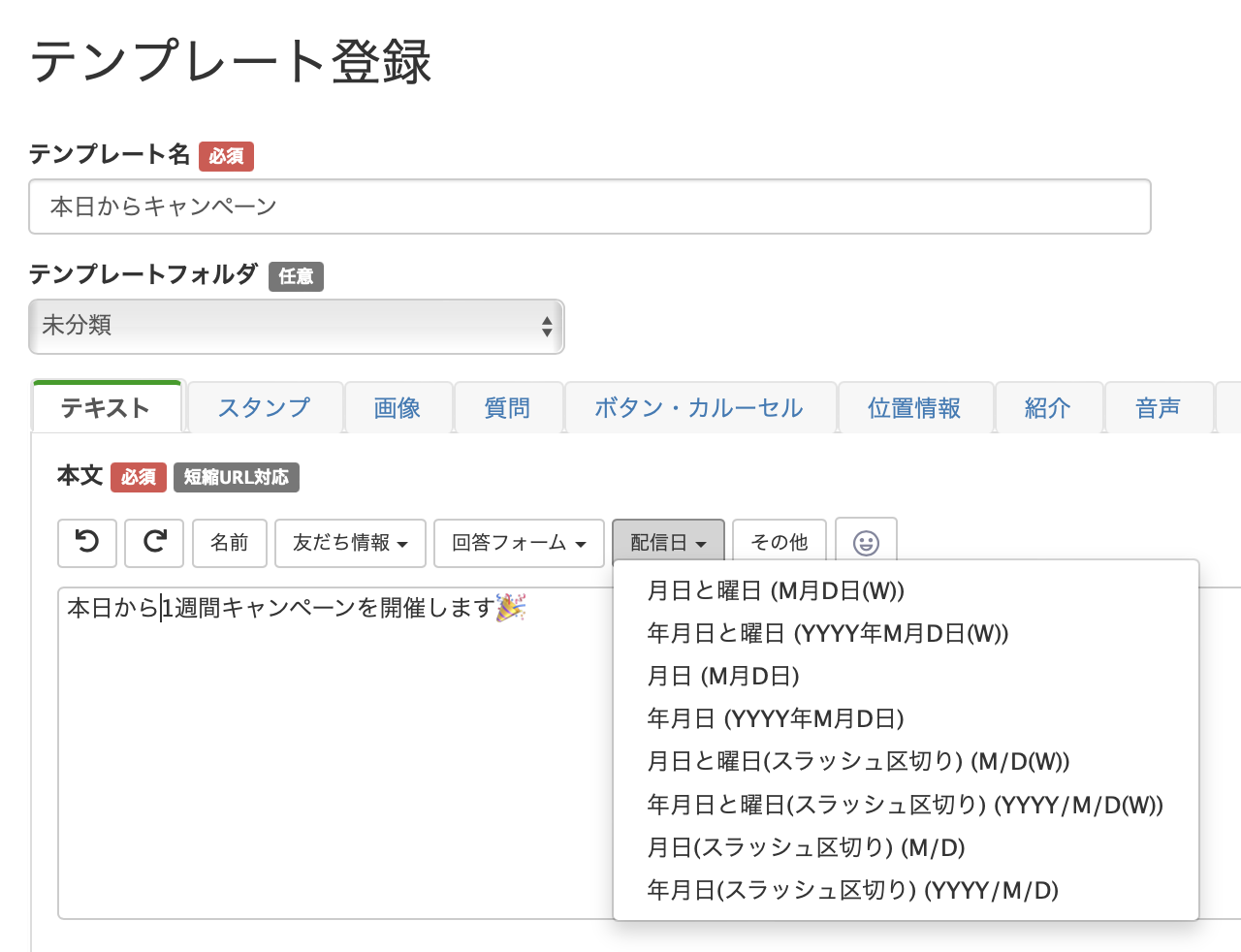This screenshot has height=952, width=1241.
Task: Open the emoji picker icon
Action: point(866,543)
